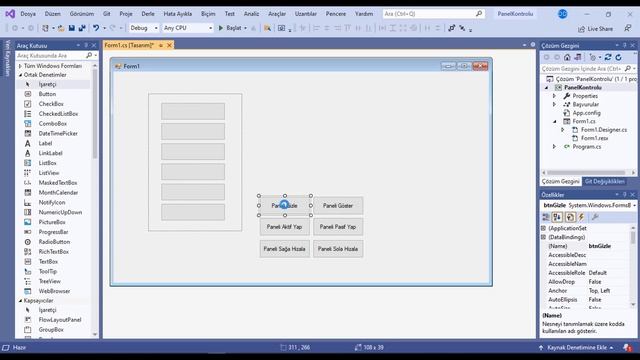640x360 pixels.
Task: Click the search icon in the Ara box
Action: click(479, 13)
